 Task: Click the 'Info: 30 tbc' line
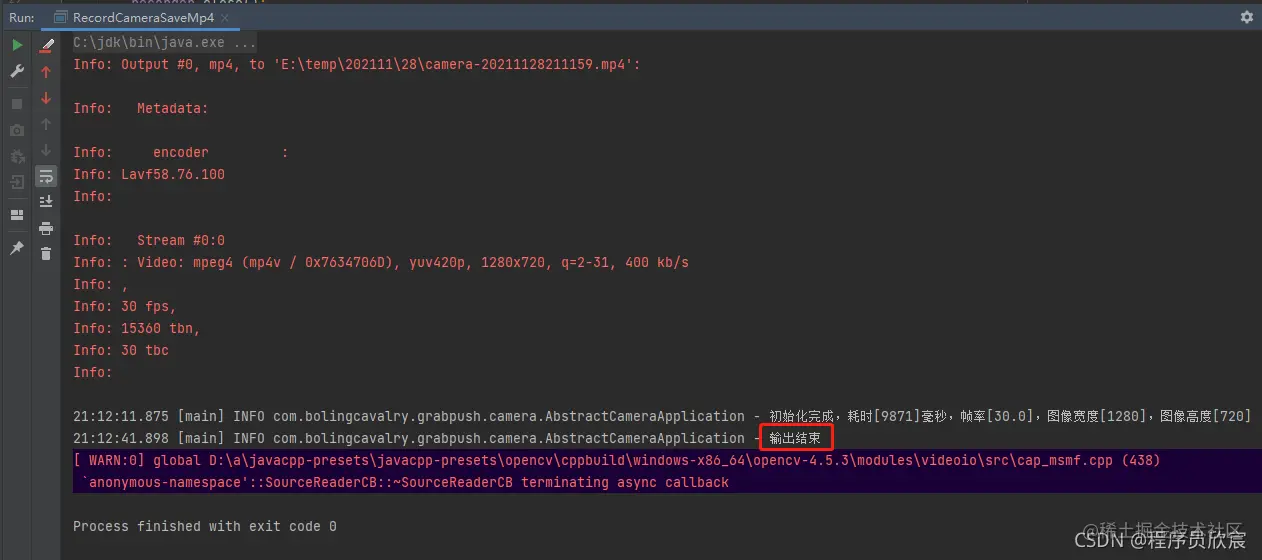coord(121,350)
